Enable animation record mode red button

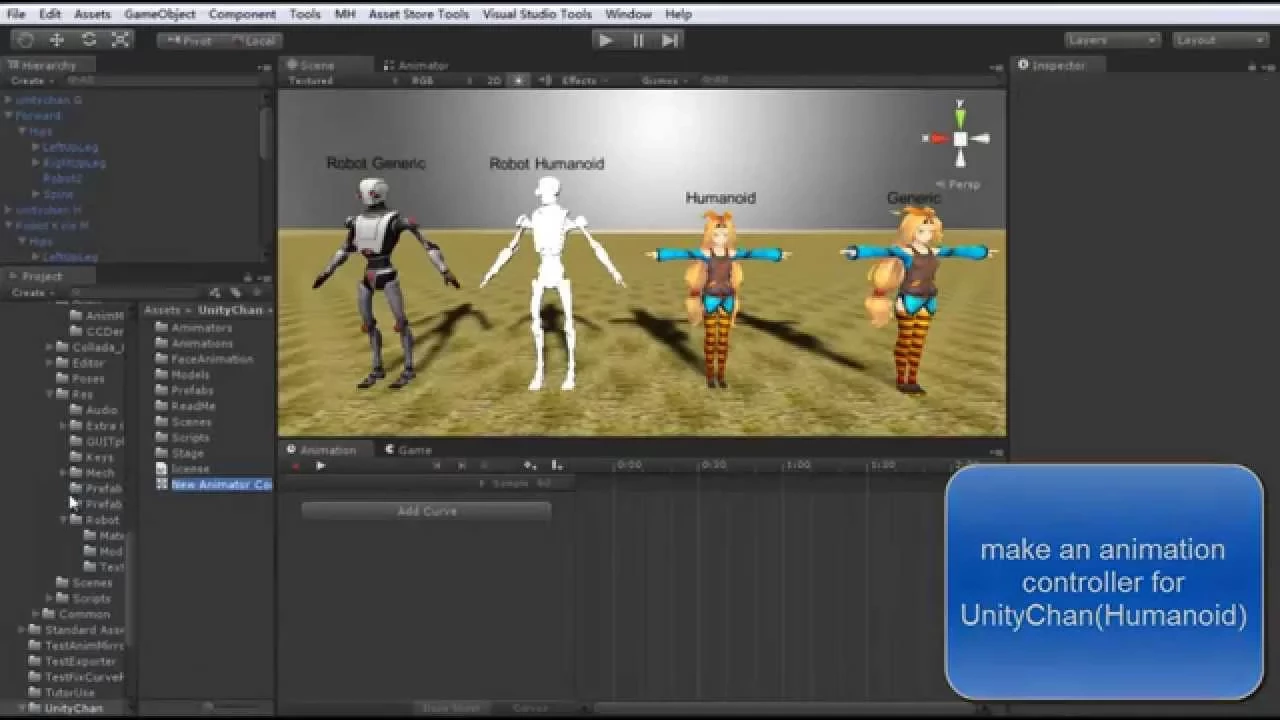(x=296, y=465)
